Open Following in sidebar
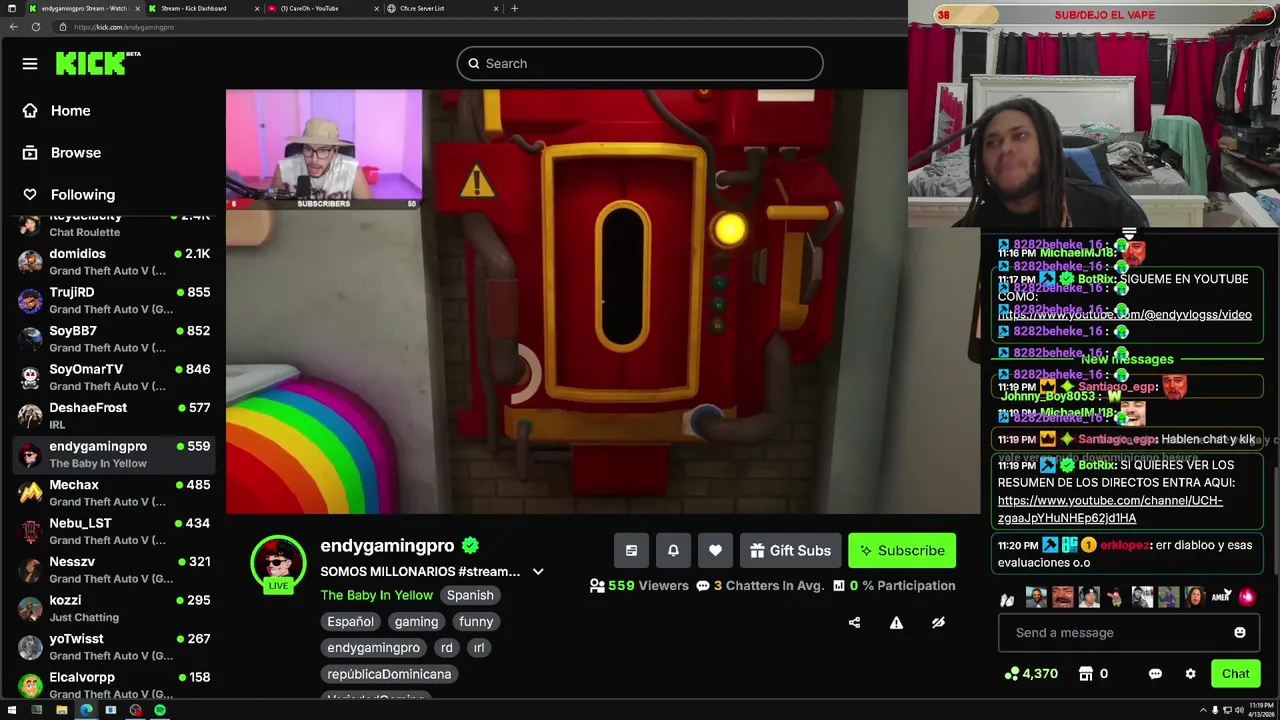This screenshot has width=1280, height=720. [x=70, y=195]
